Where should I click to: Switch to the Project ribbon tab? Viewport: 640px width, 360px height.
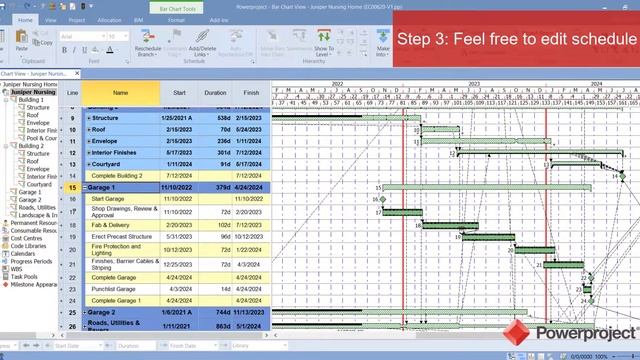tap(77, 20)
